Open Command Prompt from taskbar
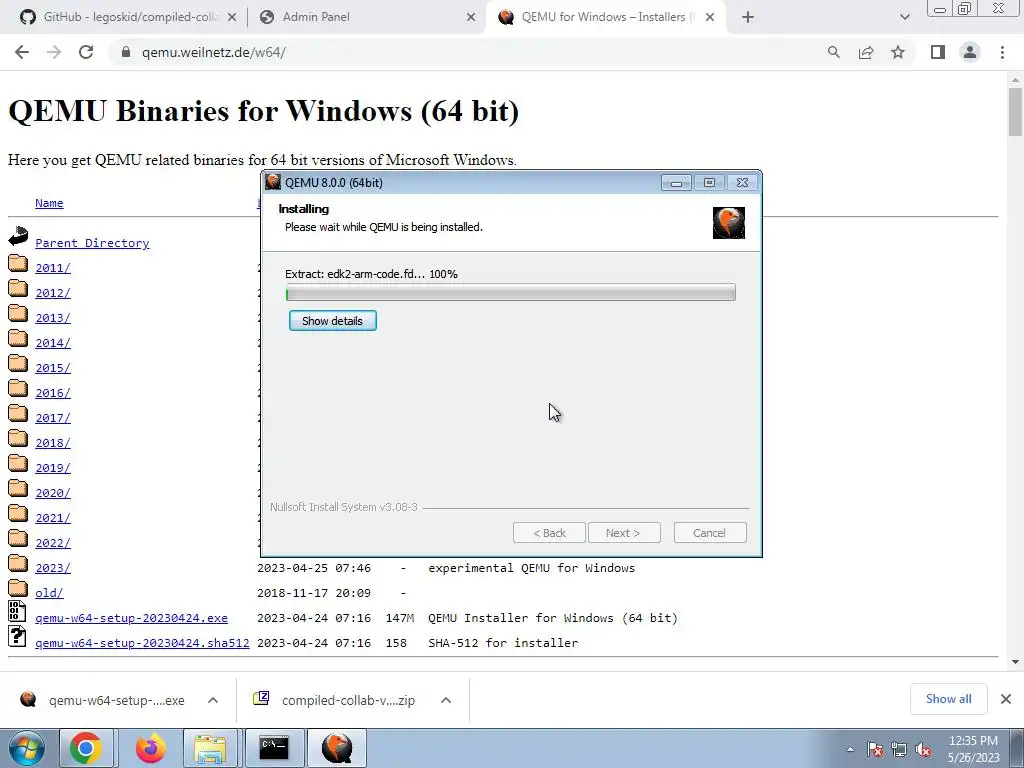This screenshot has width=1024, height=768. click(x=274, y=748)
